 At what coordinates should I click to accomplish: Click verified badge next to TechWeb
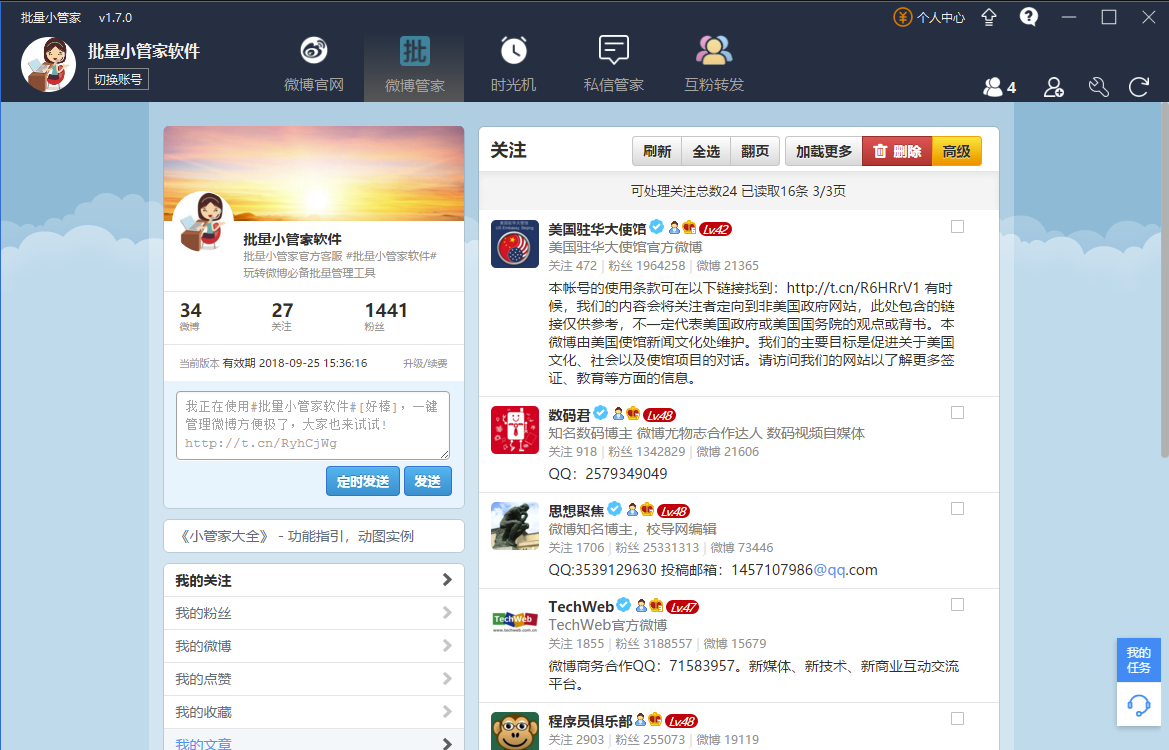(624, 605)
